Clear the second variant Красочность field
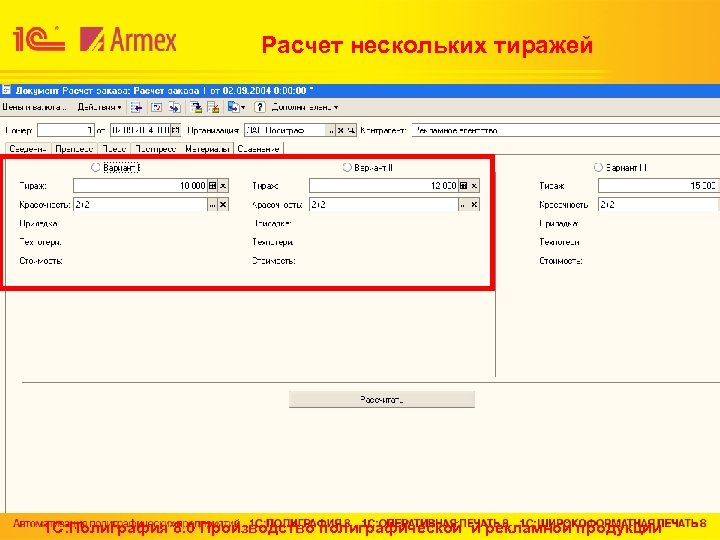 point(474,204)
